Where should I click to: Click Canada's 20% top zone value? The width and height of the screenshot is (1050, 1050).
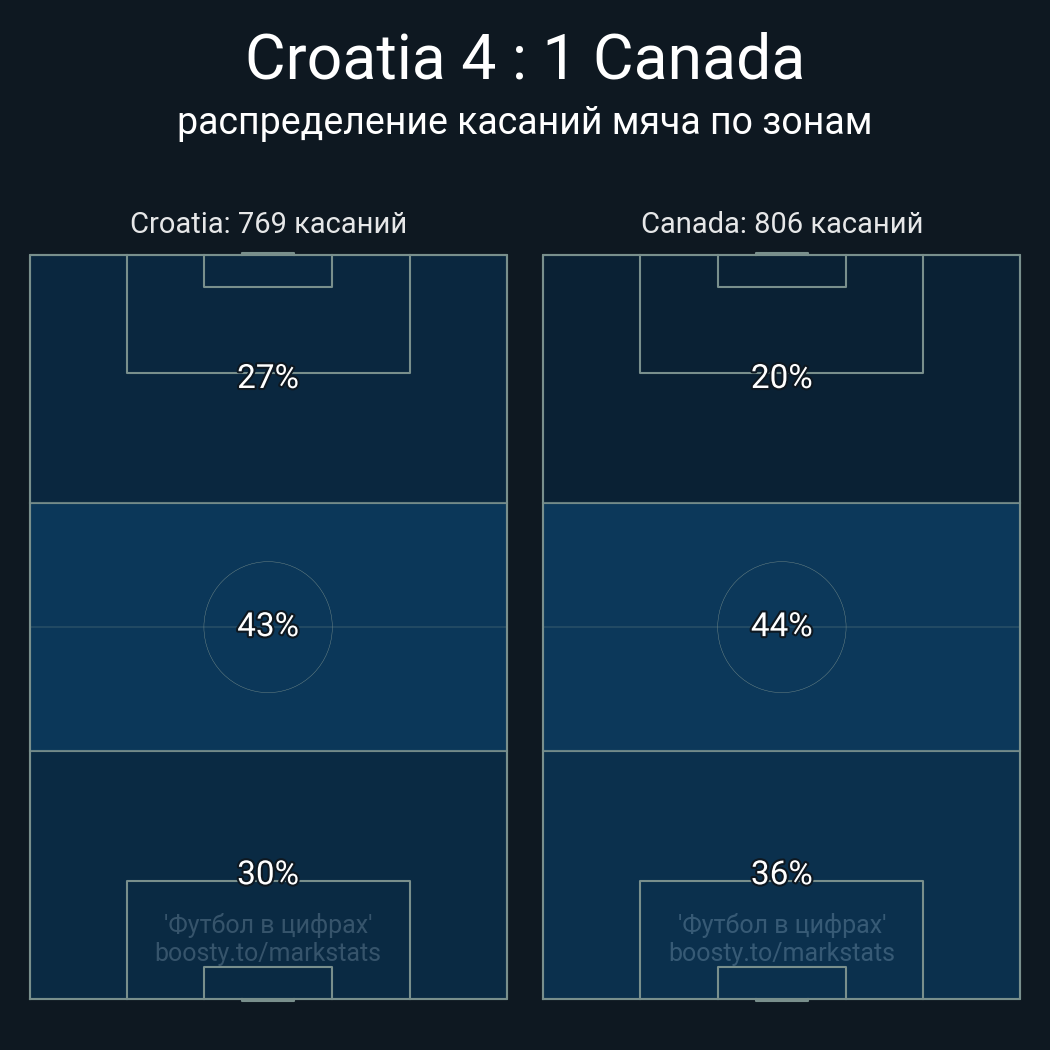click(781, 377)
